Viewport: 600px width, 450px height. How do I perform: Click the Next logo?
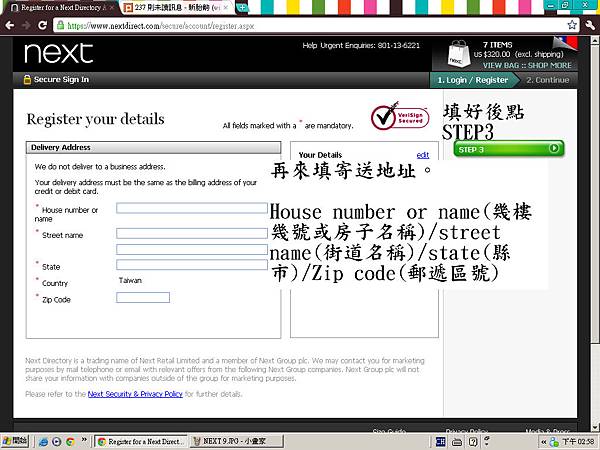click(x=59, y=53)
